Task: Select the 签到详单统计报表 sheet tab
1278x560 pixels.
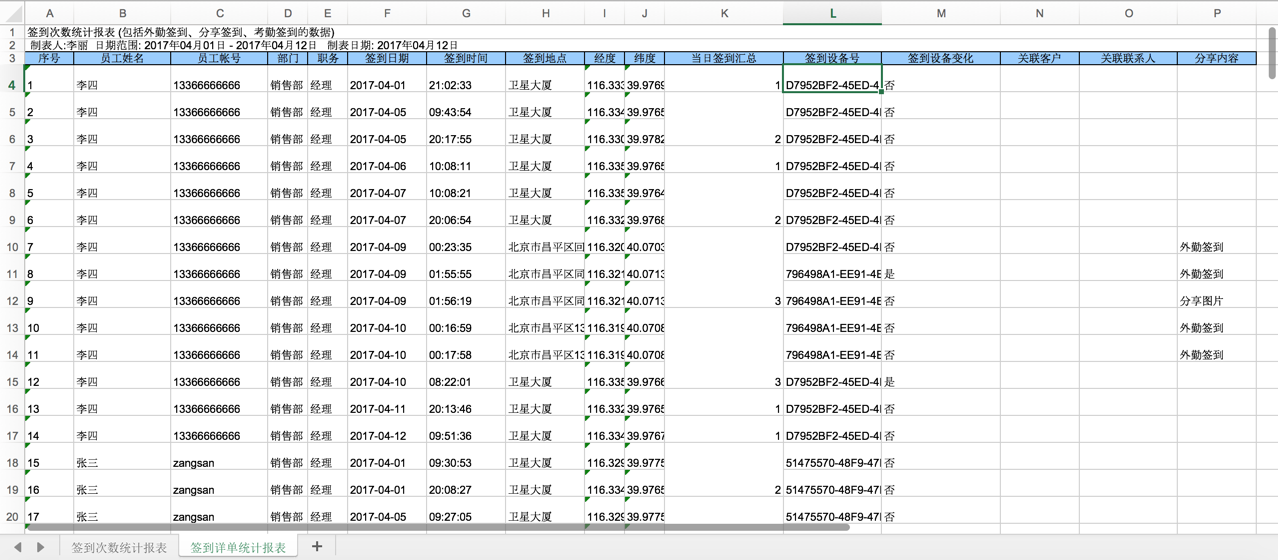Action: coord(238,547)
